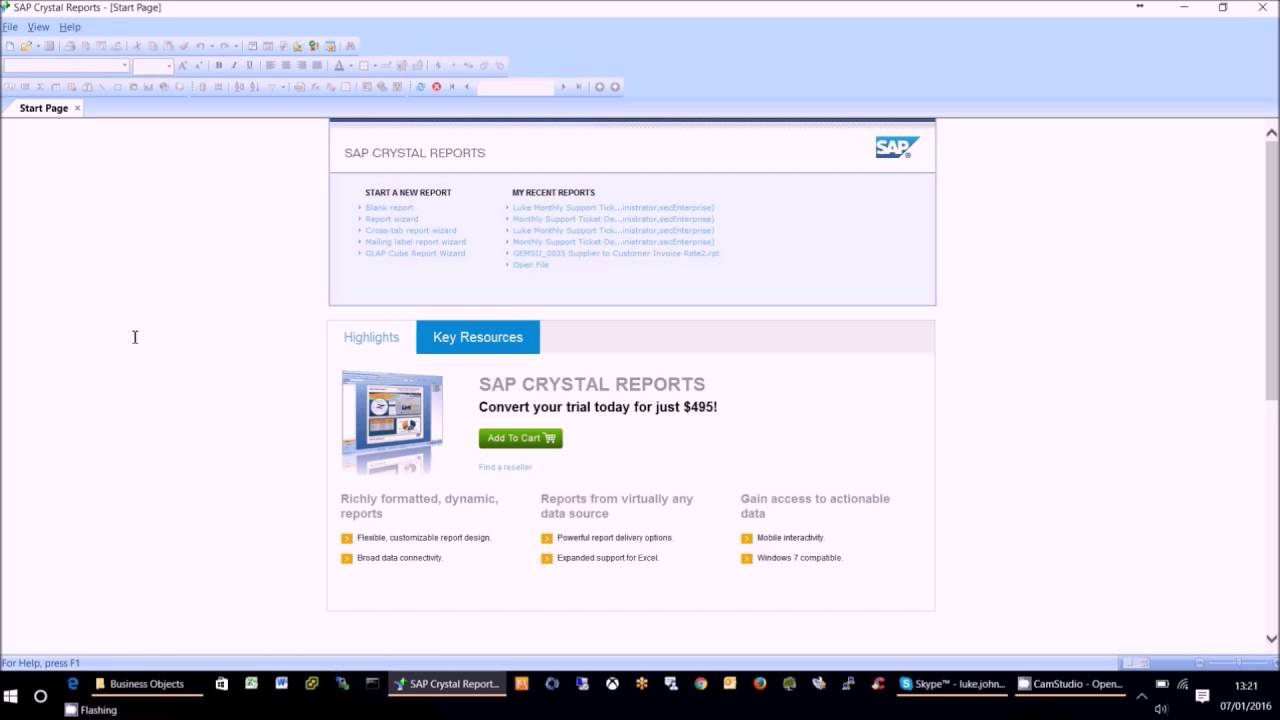Click the red Stop icon
Screen dimensions: 1280x720
point(436,87)
